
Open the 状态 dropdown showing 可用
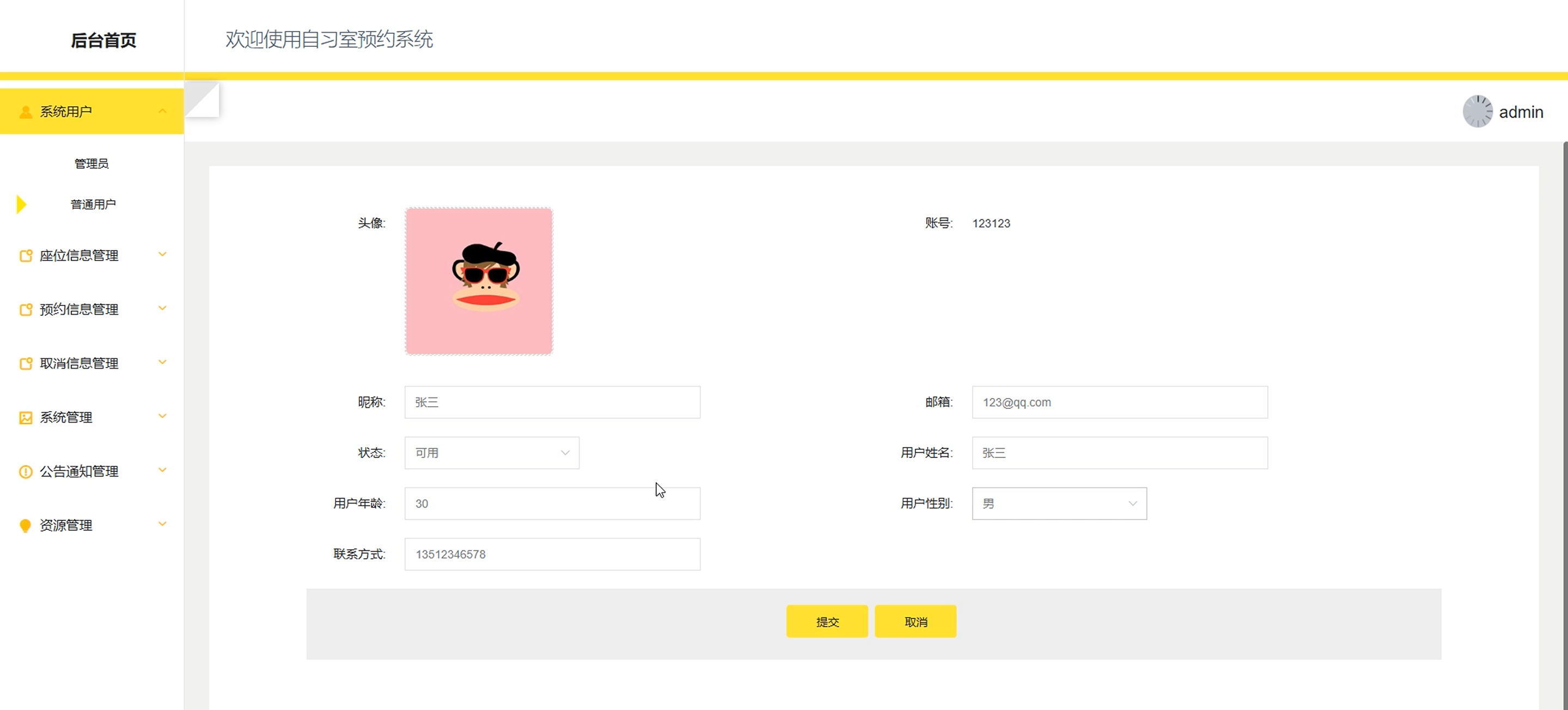(x=491, y=453)
